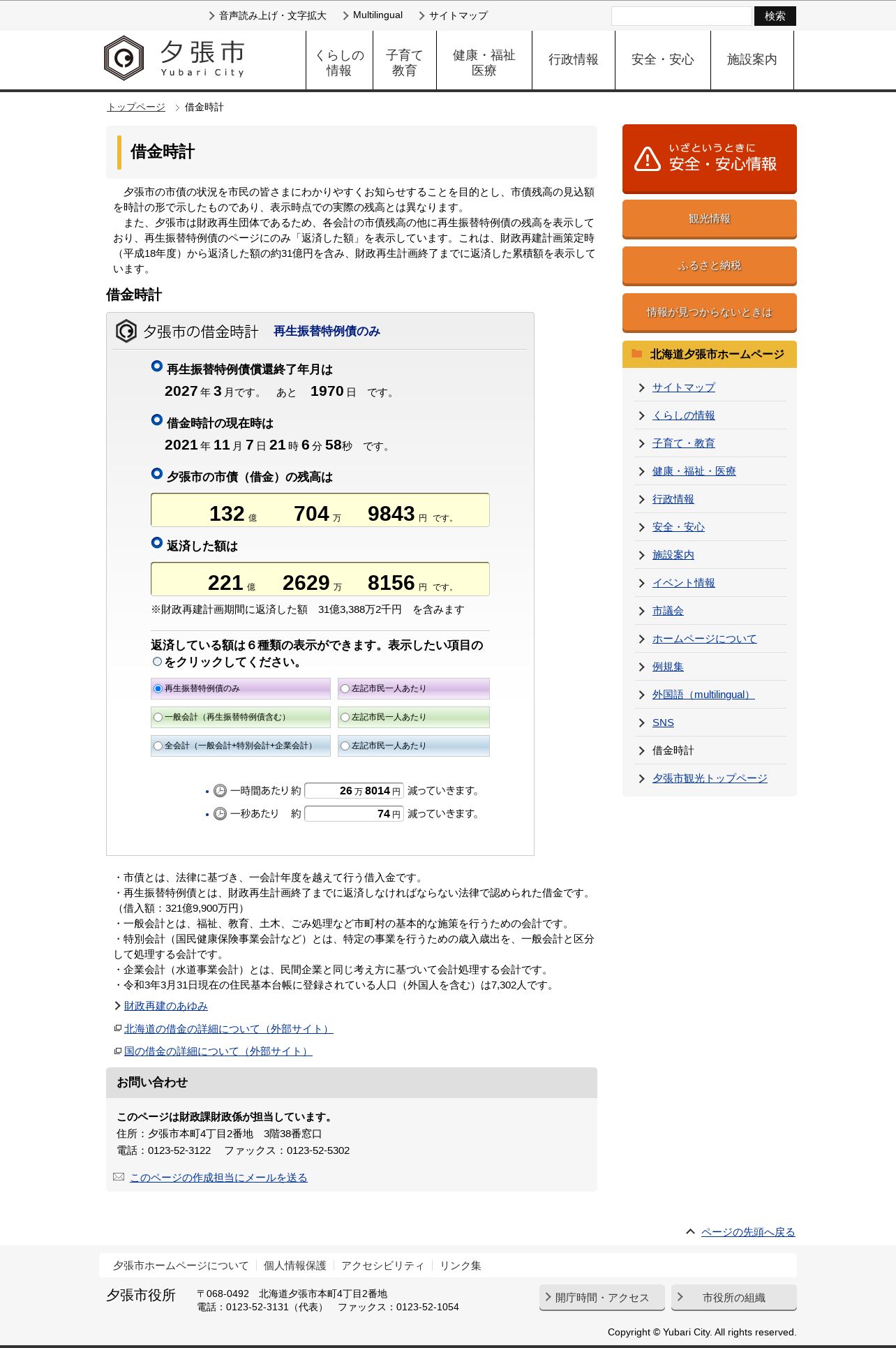Open sidebar 施設案内 link

pos(673,555)
